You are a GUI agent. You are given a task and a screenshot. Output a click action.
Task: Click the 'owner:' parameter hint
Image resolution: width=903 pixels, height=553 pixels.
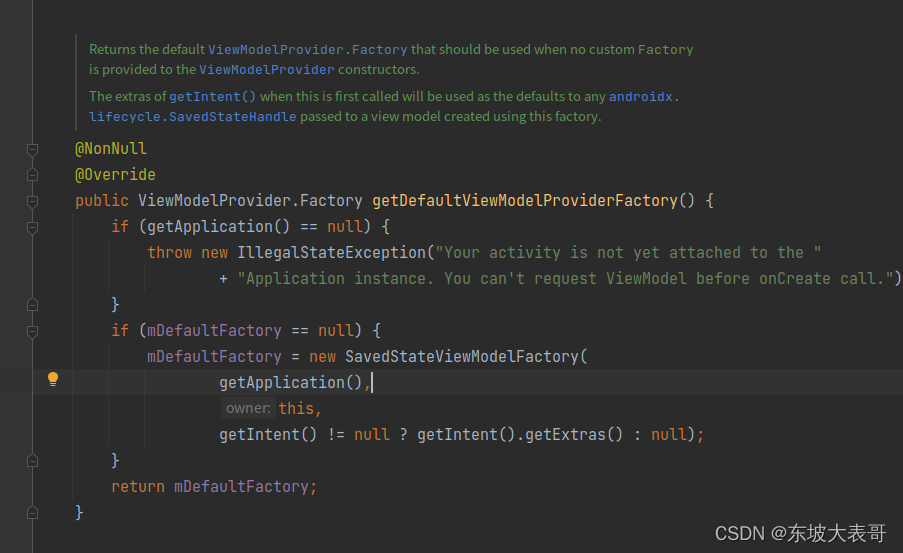248,408
